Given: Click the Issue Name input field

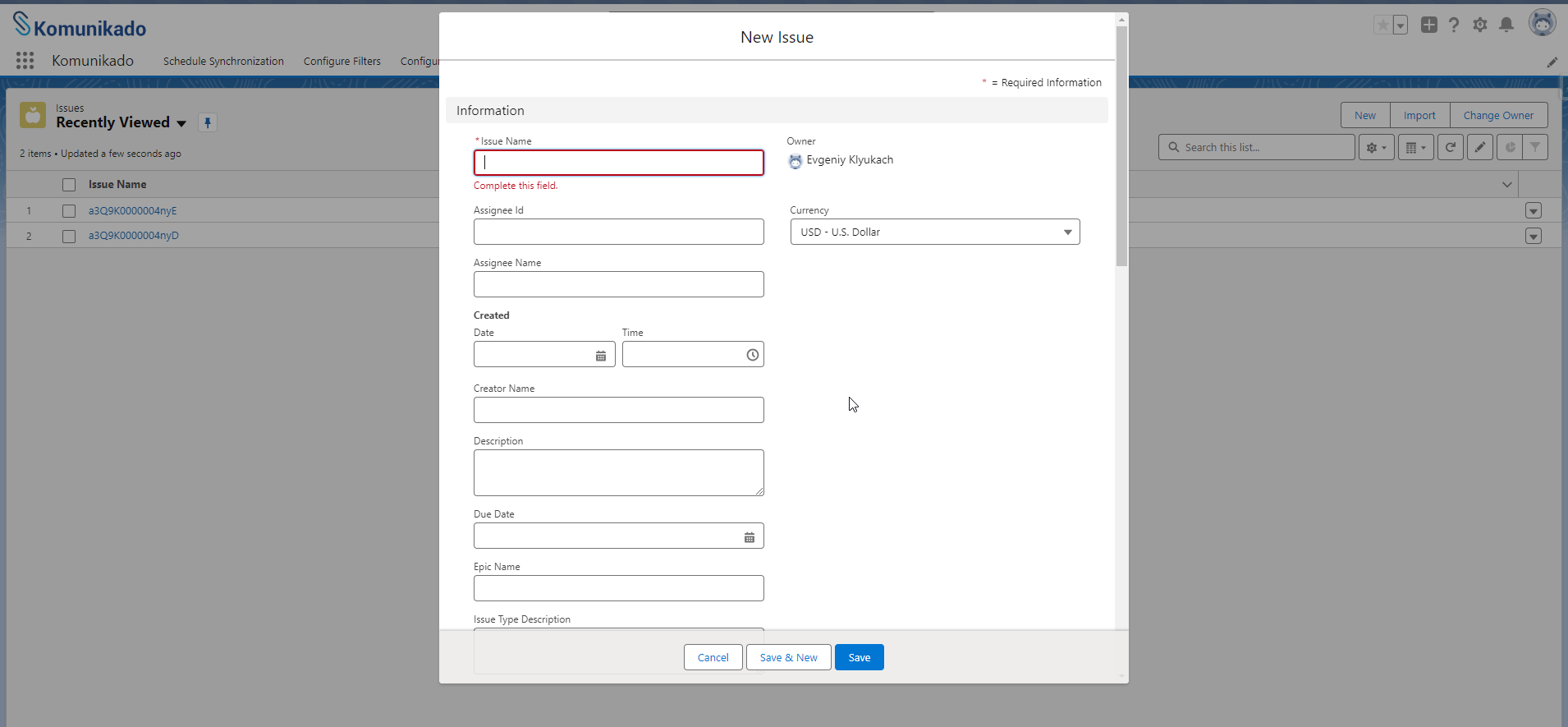Looking at the screenshot, I should pos(619,163).
